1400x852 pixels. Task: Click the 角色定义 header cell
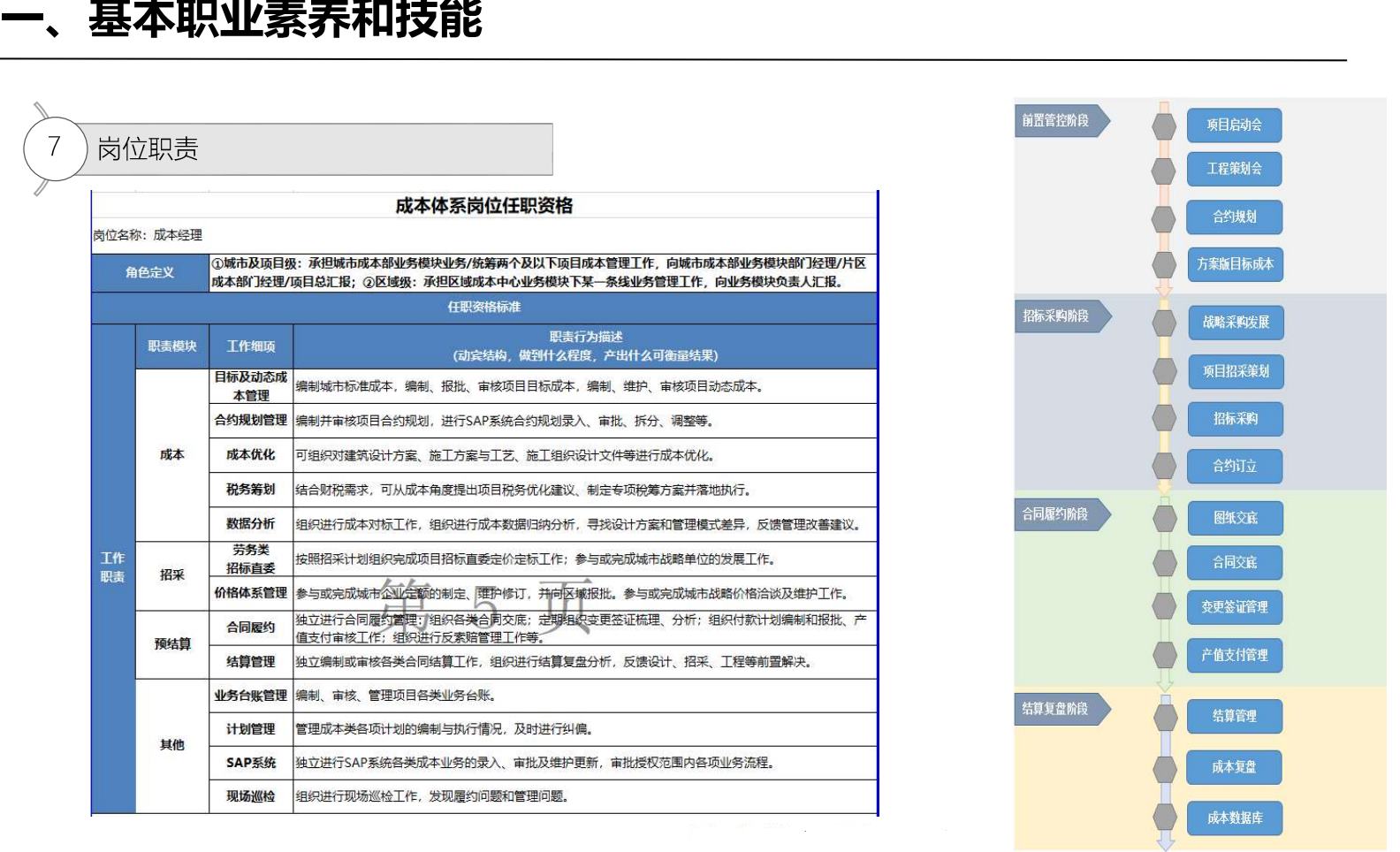(x=150, y=272)
